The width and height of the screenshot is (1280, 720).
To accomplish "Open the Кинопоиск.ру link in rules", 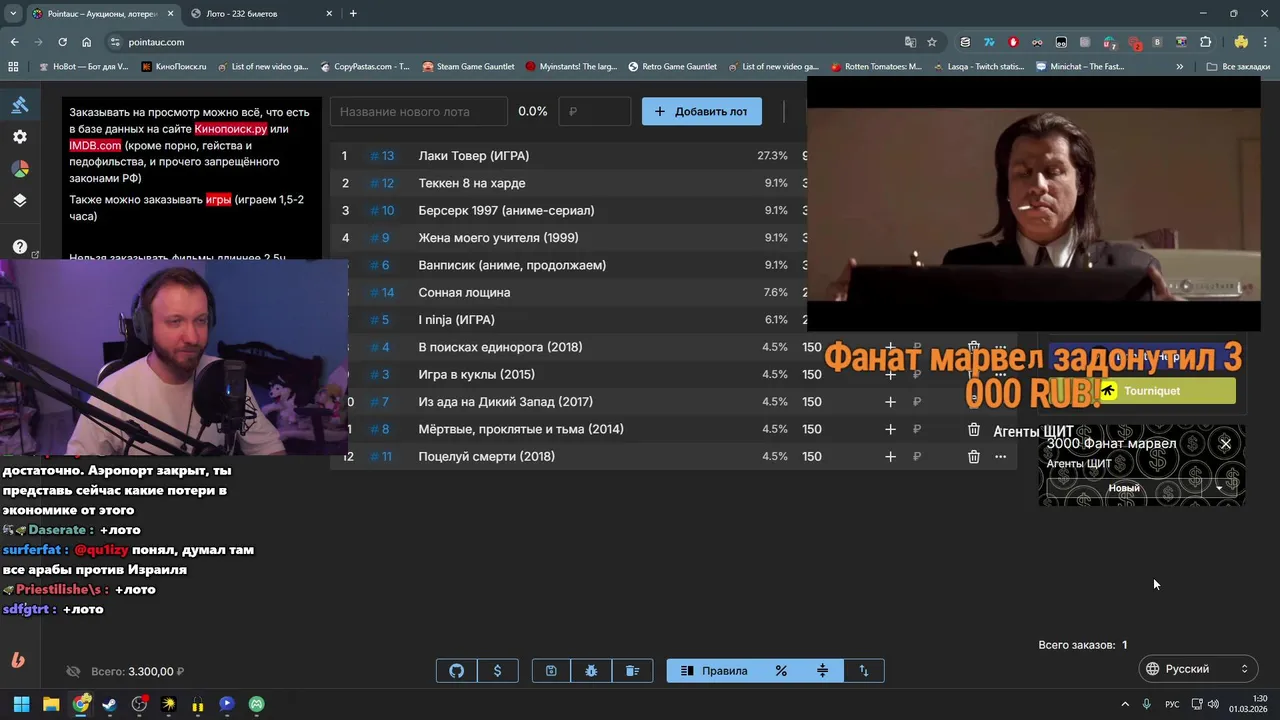I will tap(231, 129).
